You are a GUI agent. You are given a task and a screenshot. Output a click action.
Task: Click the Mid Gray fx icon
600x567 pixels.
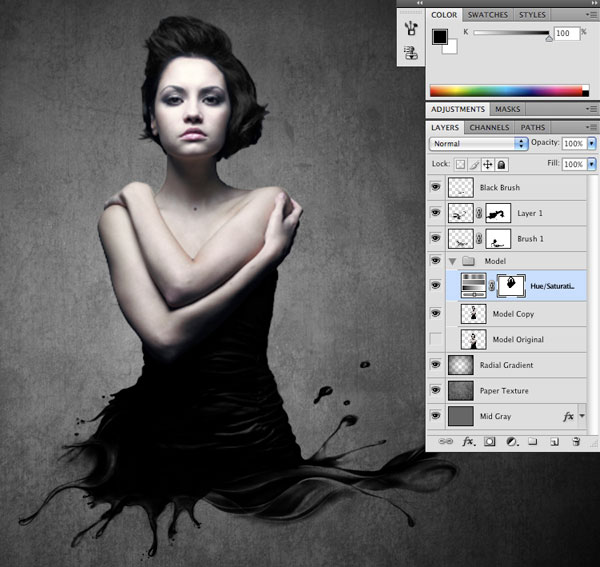pos(569,416)
